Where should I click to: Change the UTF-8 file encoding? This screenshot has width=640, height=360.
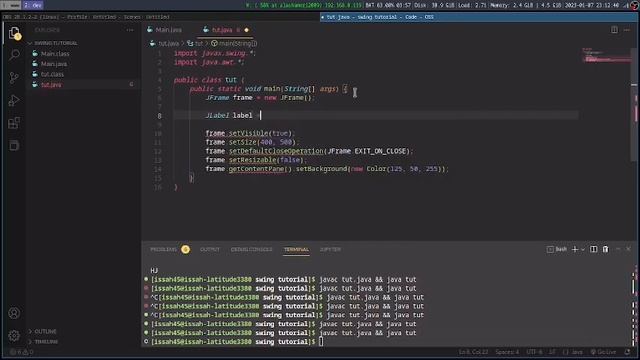[534, 352]
